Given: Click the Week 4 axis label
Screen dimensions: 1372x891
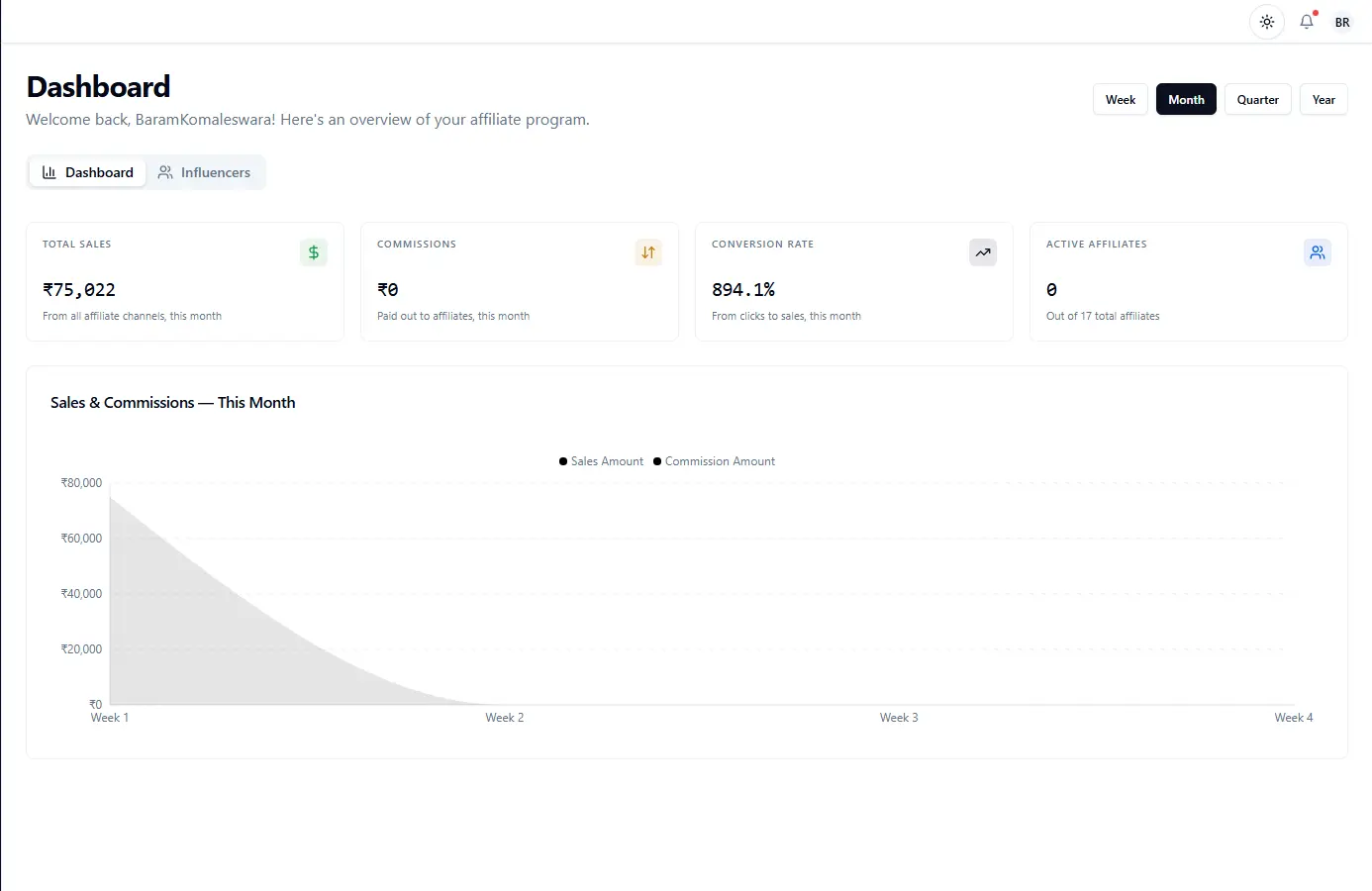Looking at the screenshot, I should 1294,718.
